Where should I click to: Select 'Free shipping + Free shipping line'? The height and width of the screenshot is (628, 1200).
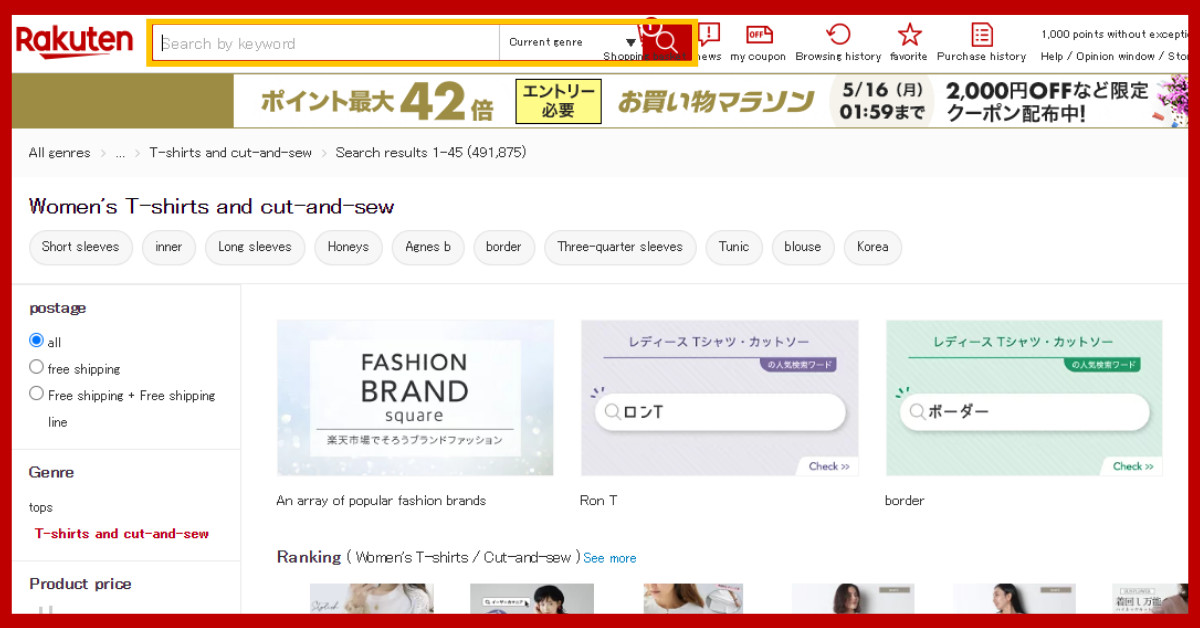pyautogui.click(x=36, y=393)
